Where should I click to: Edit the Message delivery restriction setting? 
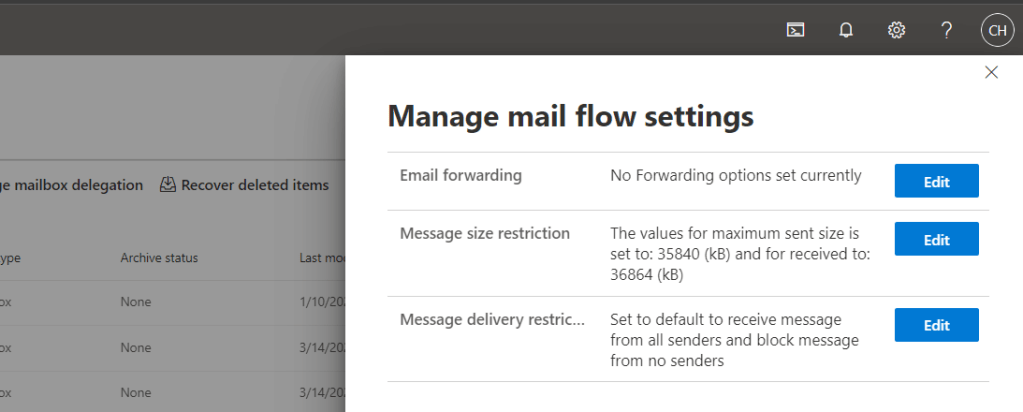point(936,325)
